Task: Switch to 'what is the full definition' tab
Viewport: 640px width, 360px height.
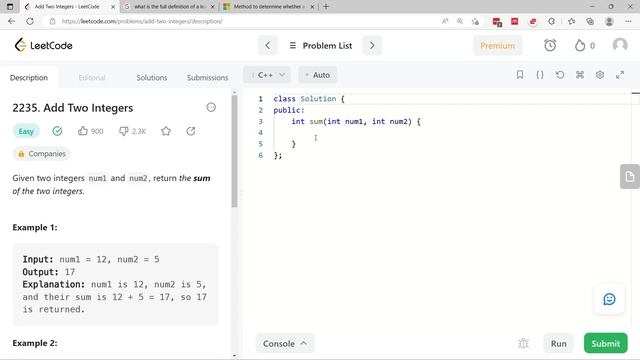Action: point(169,7)
